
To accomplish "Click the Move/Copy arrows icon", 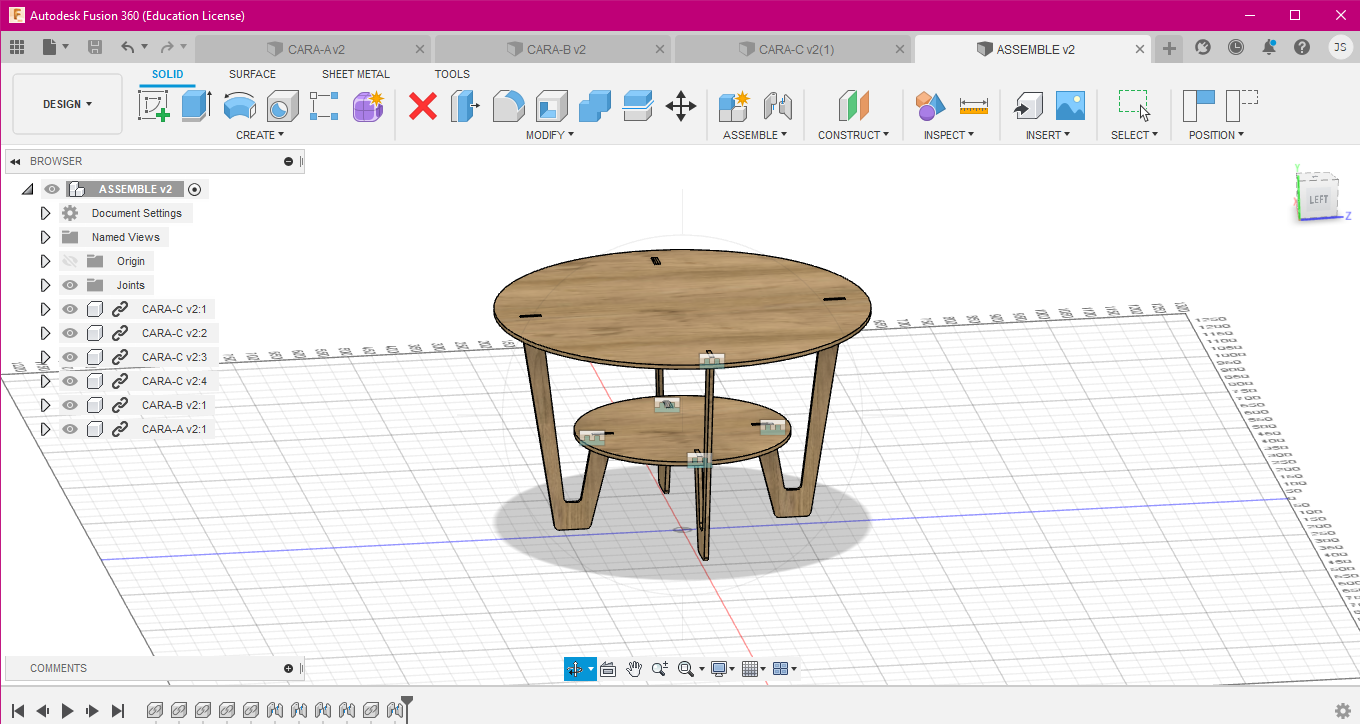I will click(x=681, y=106).
